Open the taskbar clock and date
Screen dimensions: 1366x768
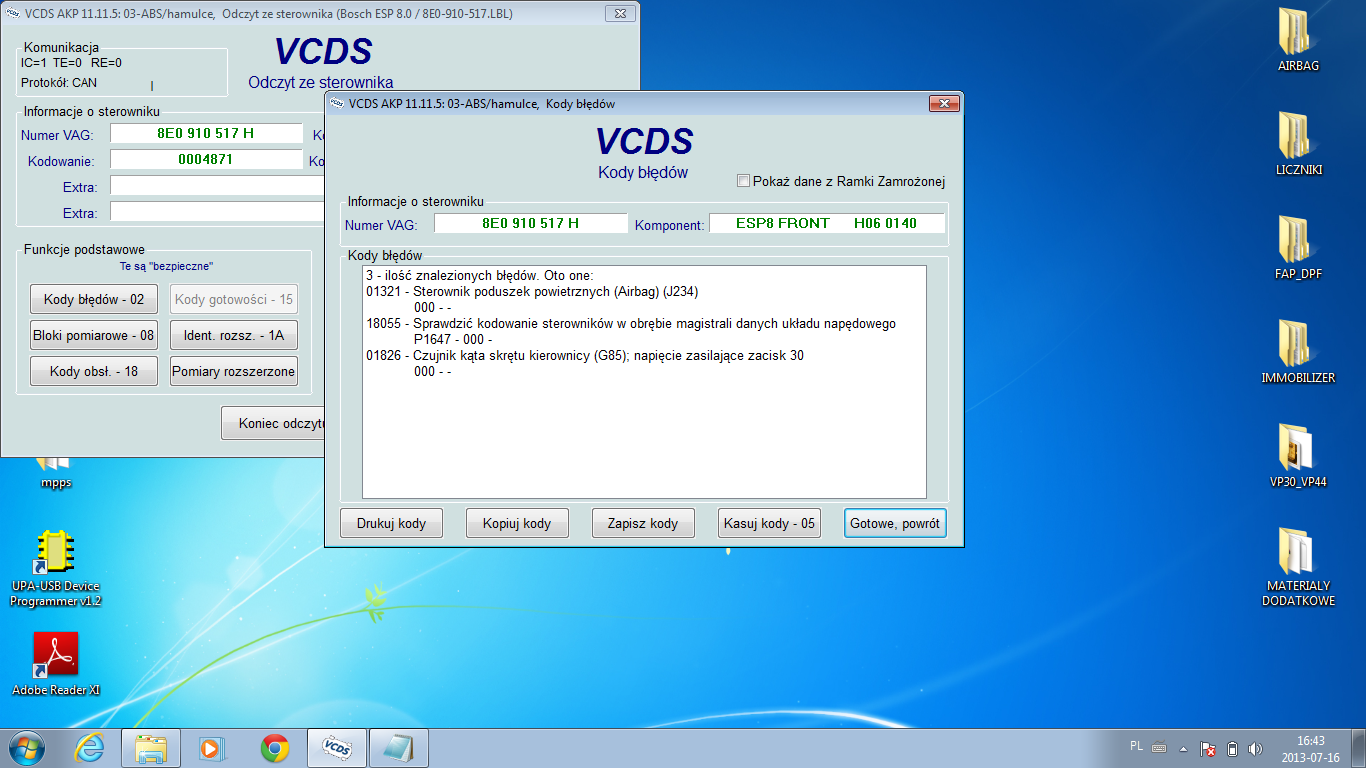[x=1310, y=748]
